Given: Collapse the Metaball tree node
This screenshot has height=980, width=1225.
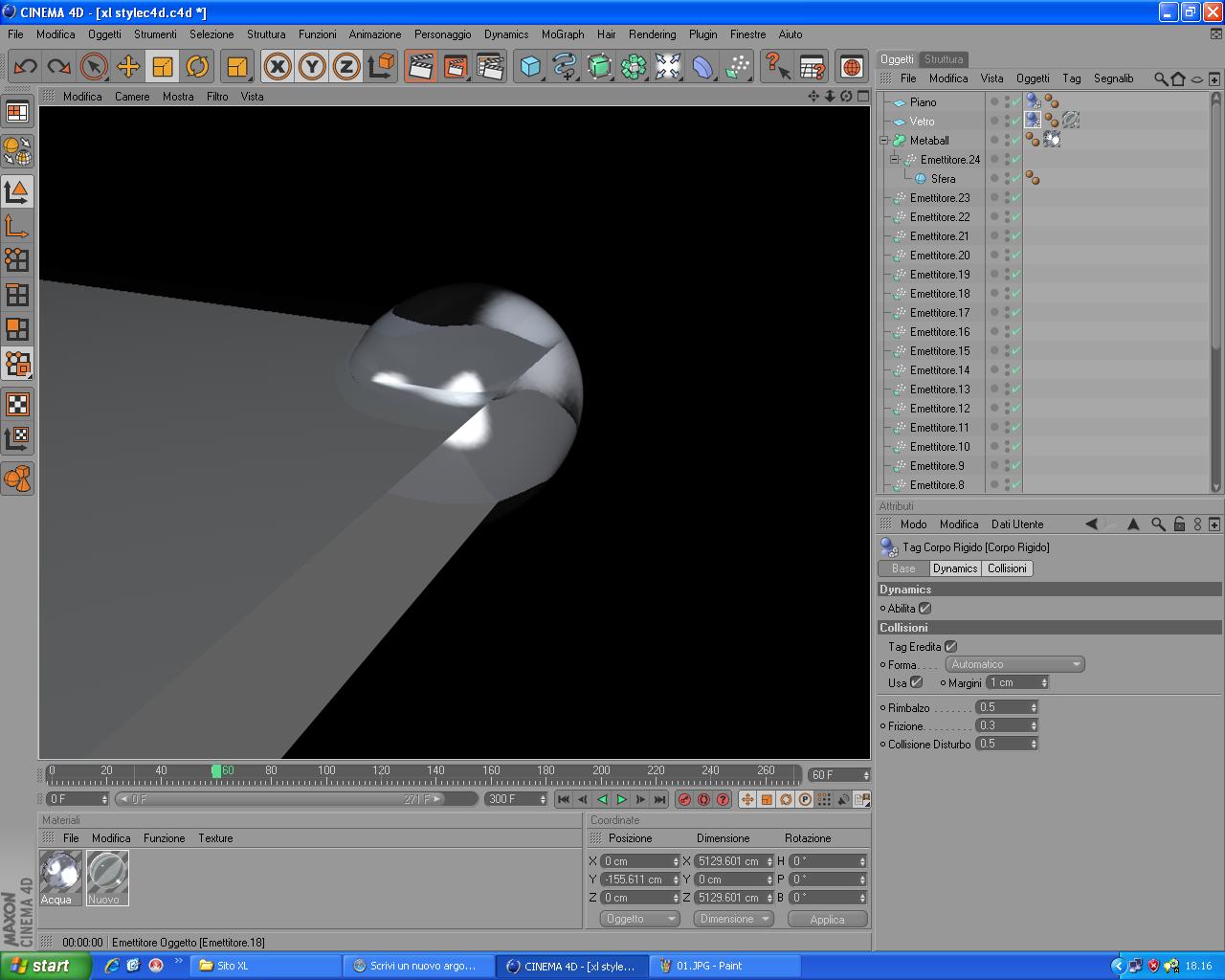Looking at the screenshot, I should click(x=884, y=140).
